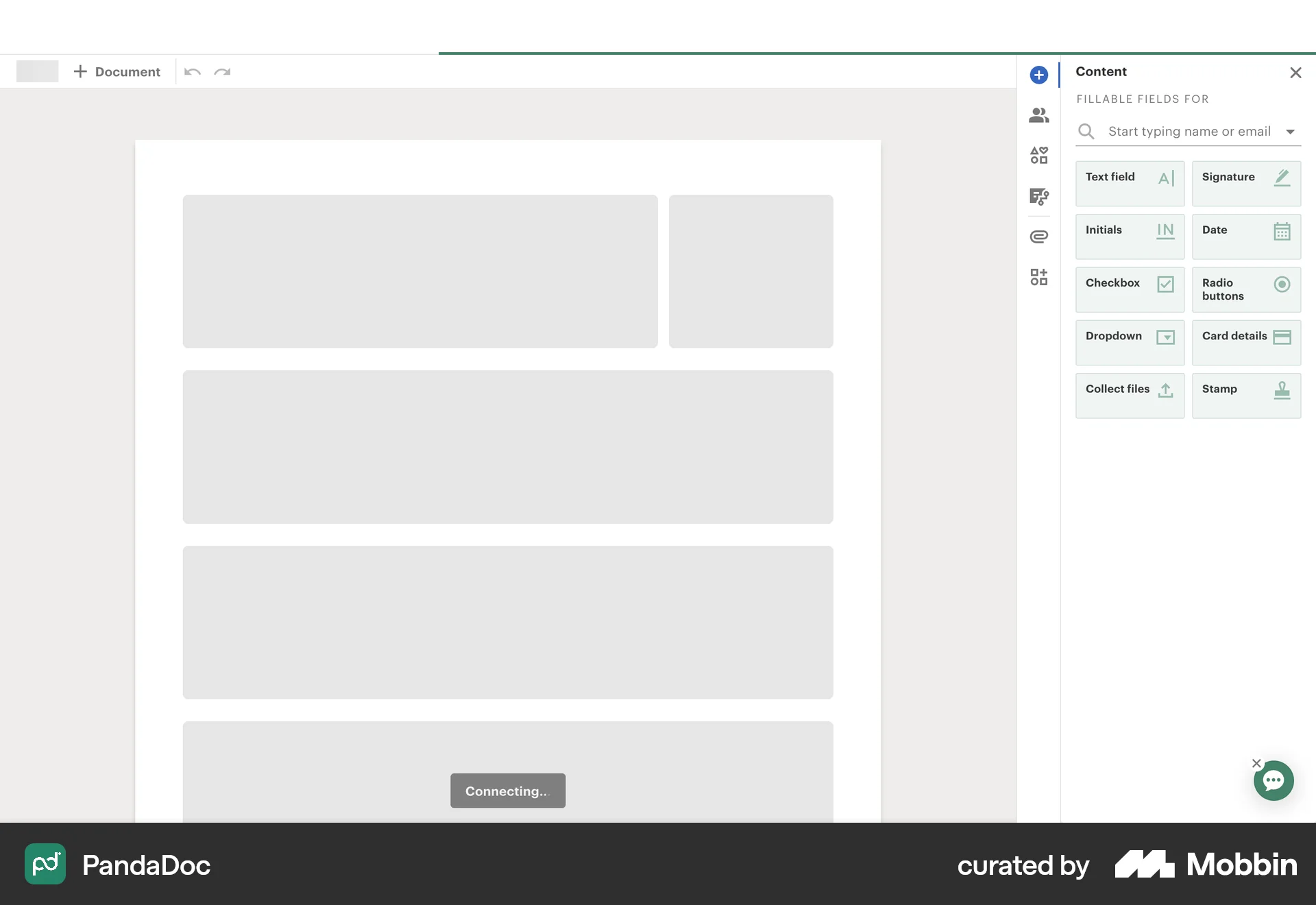This screenshot has width=1316, height=905.
Task: Select the design elements shapes icon
Action: pyautogui.click(x=1038, y=155)
